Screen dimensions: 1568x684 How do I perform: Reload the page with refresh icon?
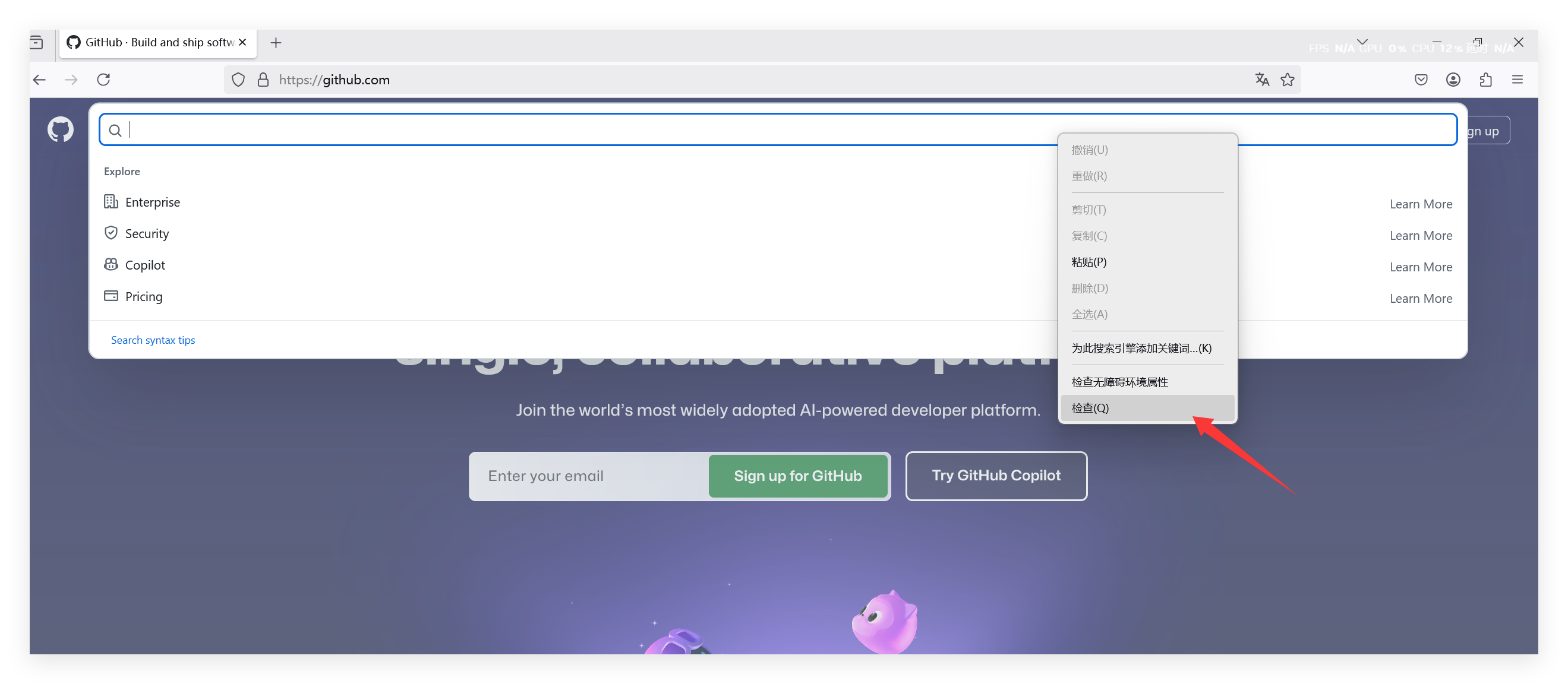click(x=103, y=80)
